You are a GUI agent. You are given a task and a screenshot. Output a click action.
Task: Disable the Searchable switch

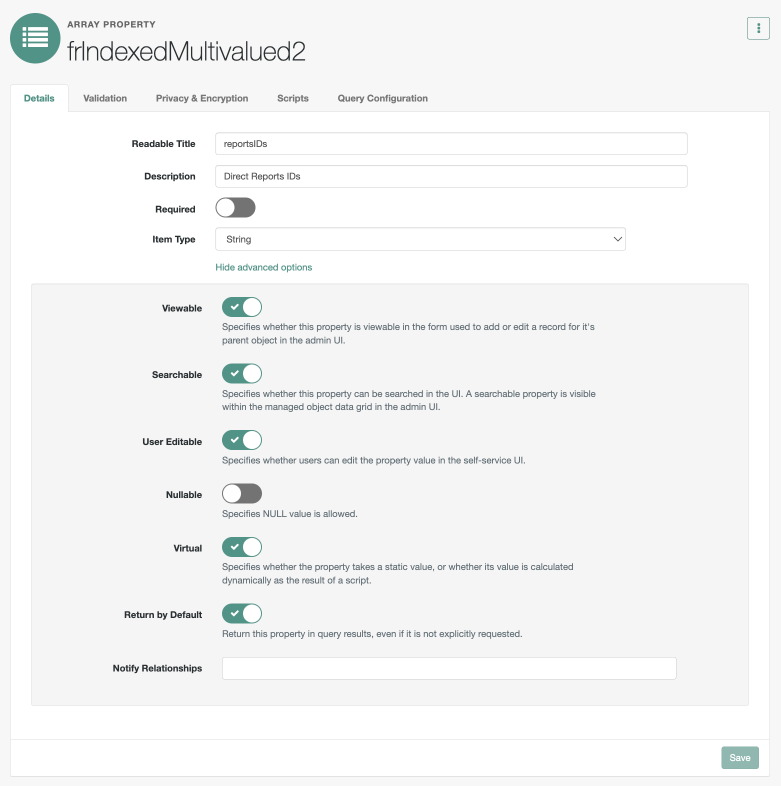click(x=242, y=373)
